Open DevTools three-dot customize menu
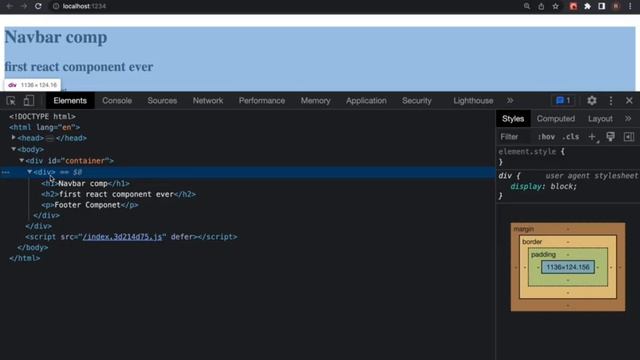The width and height of the screenshot is (640, 360). point(611,100)
